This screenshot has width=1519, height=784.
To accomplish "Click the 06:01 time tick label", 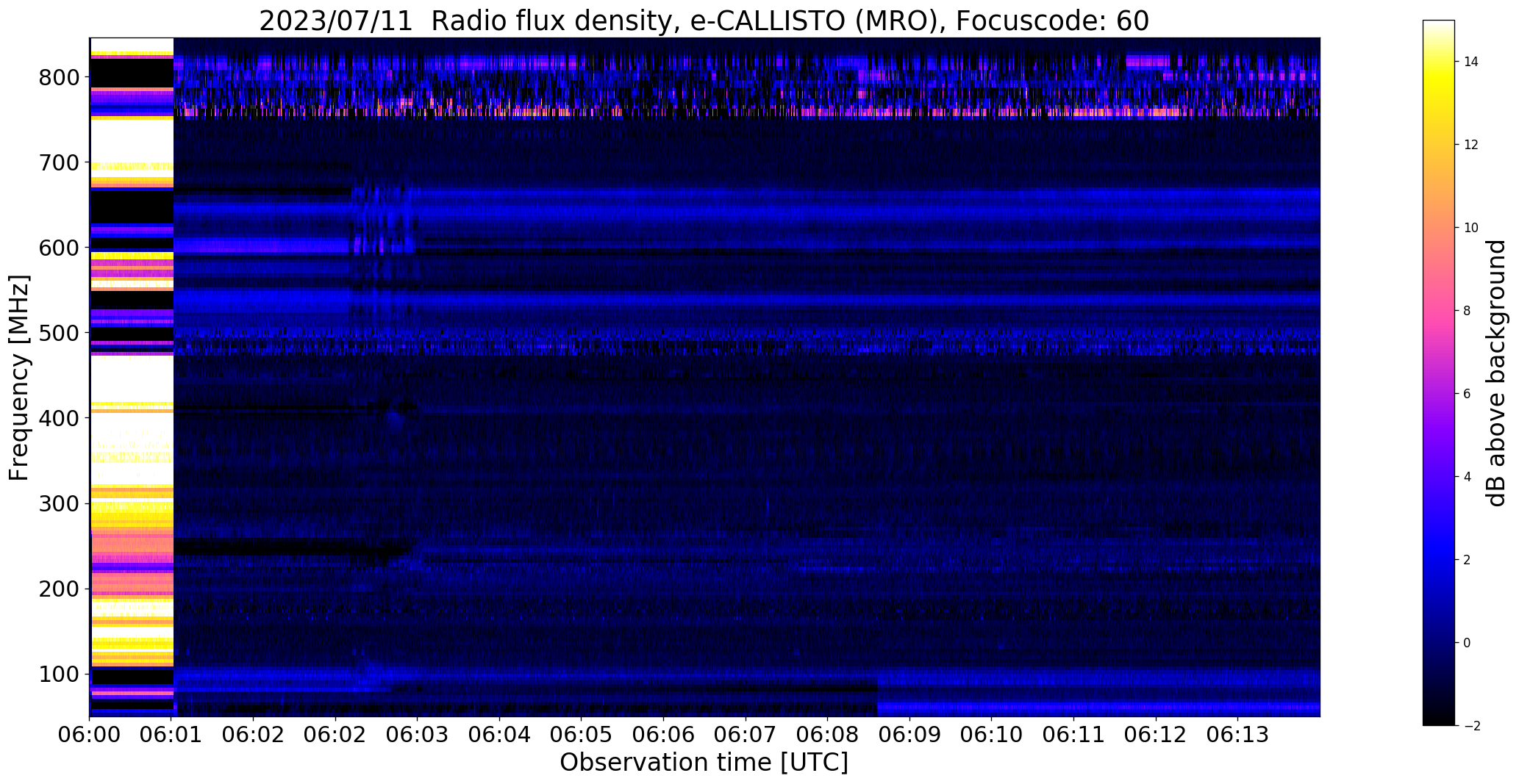I will (x=171, y=734).
